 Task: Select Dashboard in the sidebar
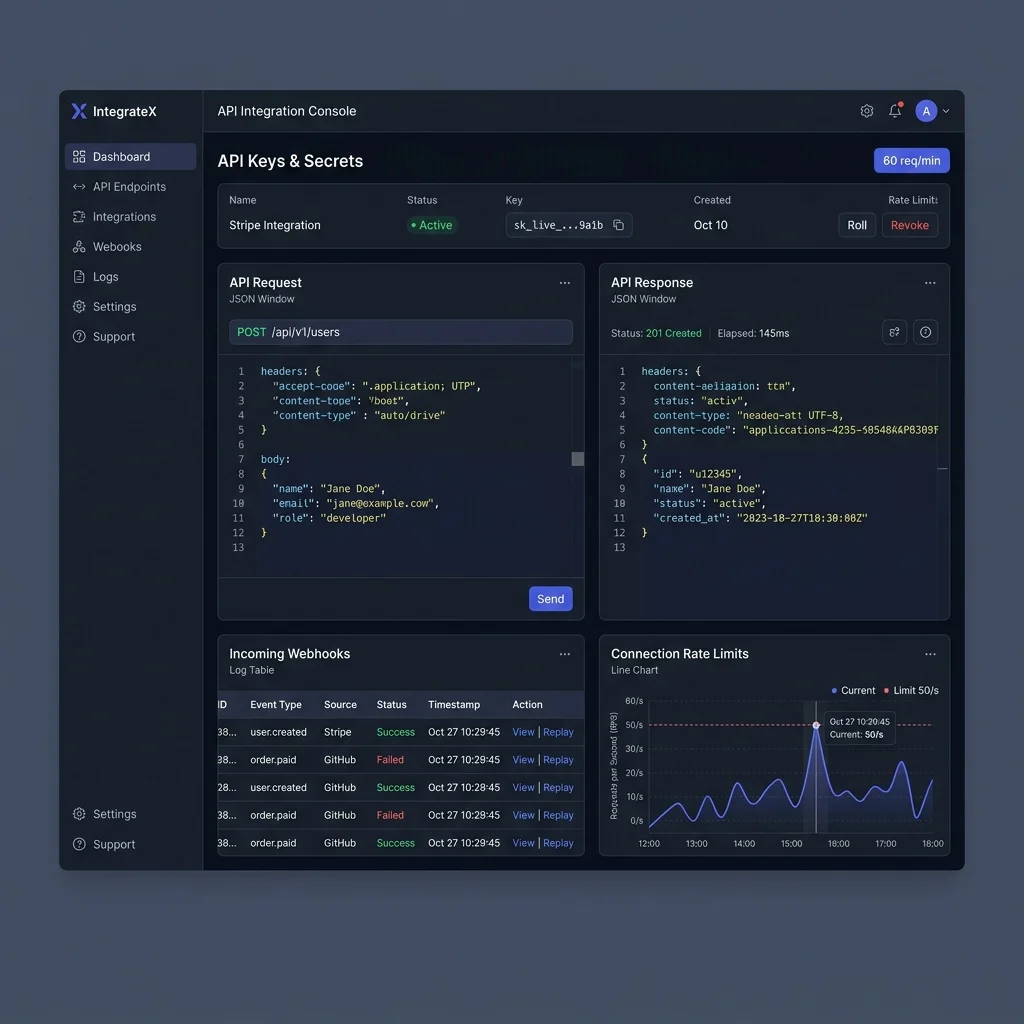[131, 157]
